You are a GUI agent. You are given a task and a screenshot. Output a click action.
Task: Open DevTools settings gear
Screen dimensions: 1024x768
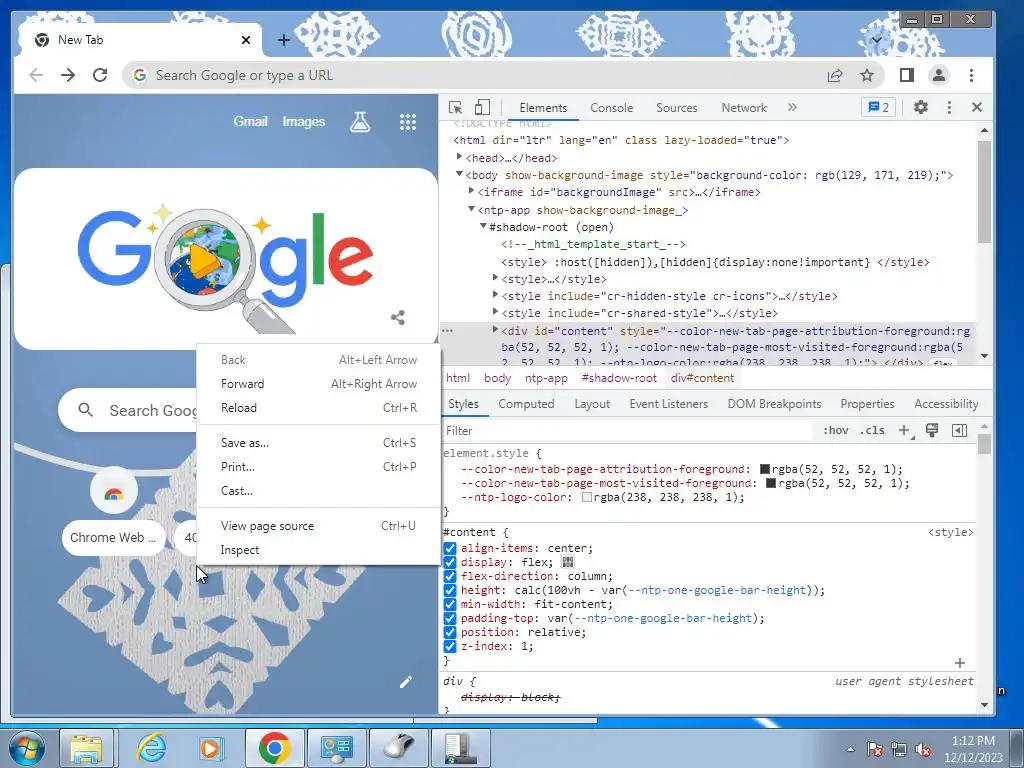pyautogui.click(x=921, y=107)
